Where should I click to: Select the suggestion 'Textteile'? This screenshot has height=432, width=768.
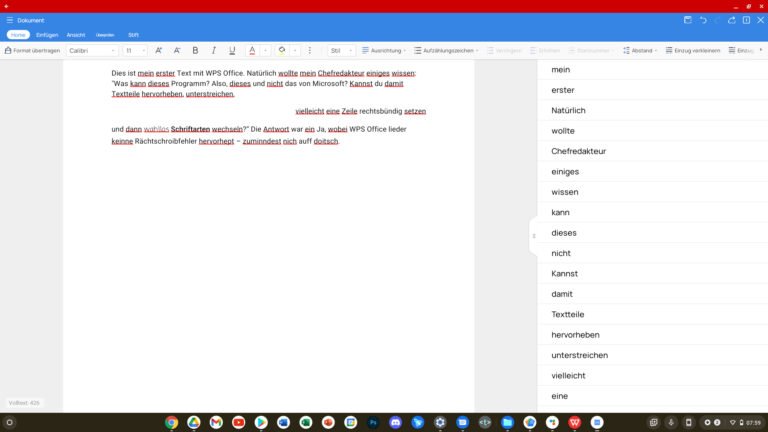click(652, 314)
